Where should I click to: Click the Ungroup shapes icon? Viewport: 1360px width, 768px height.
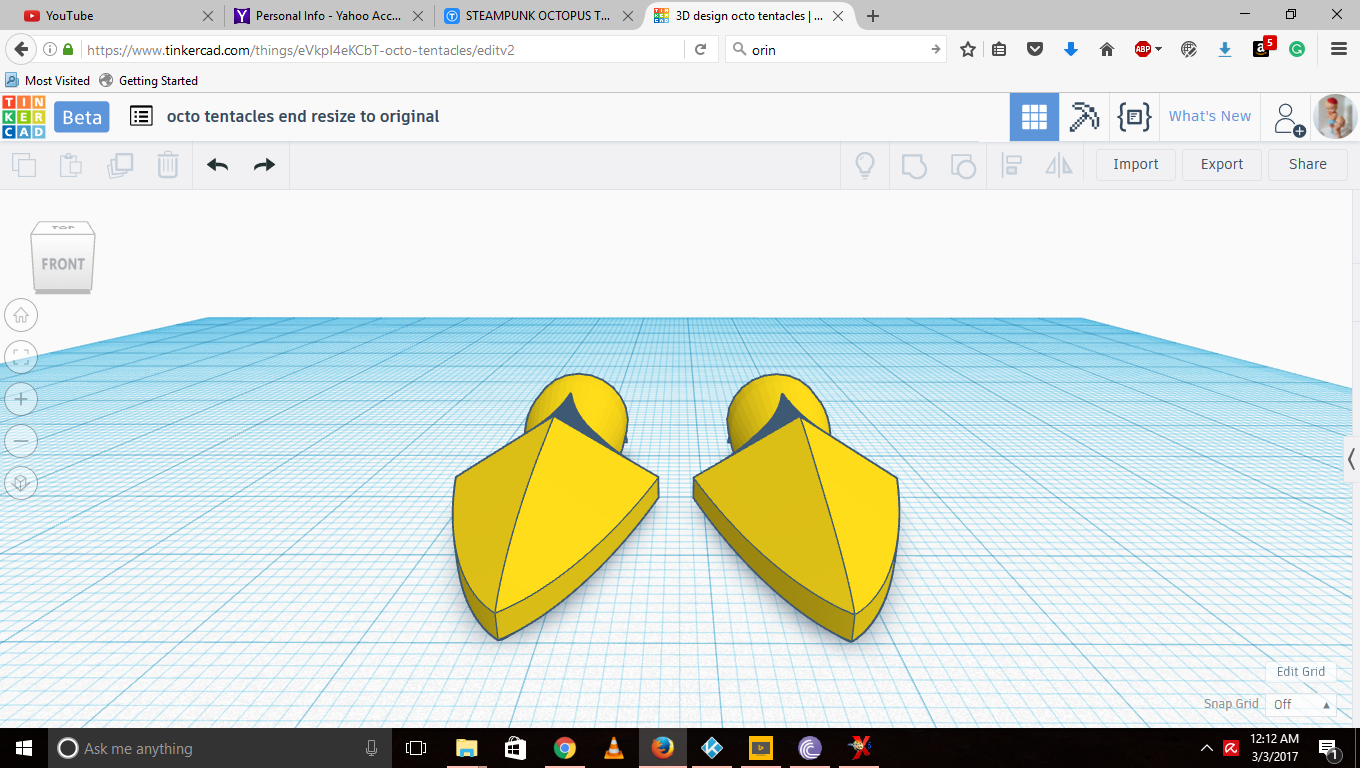[x=962, y=165]
